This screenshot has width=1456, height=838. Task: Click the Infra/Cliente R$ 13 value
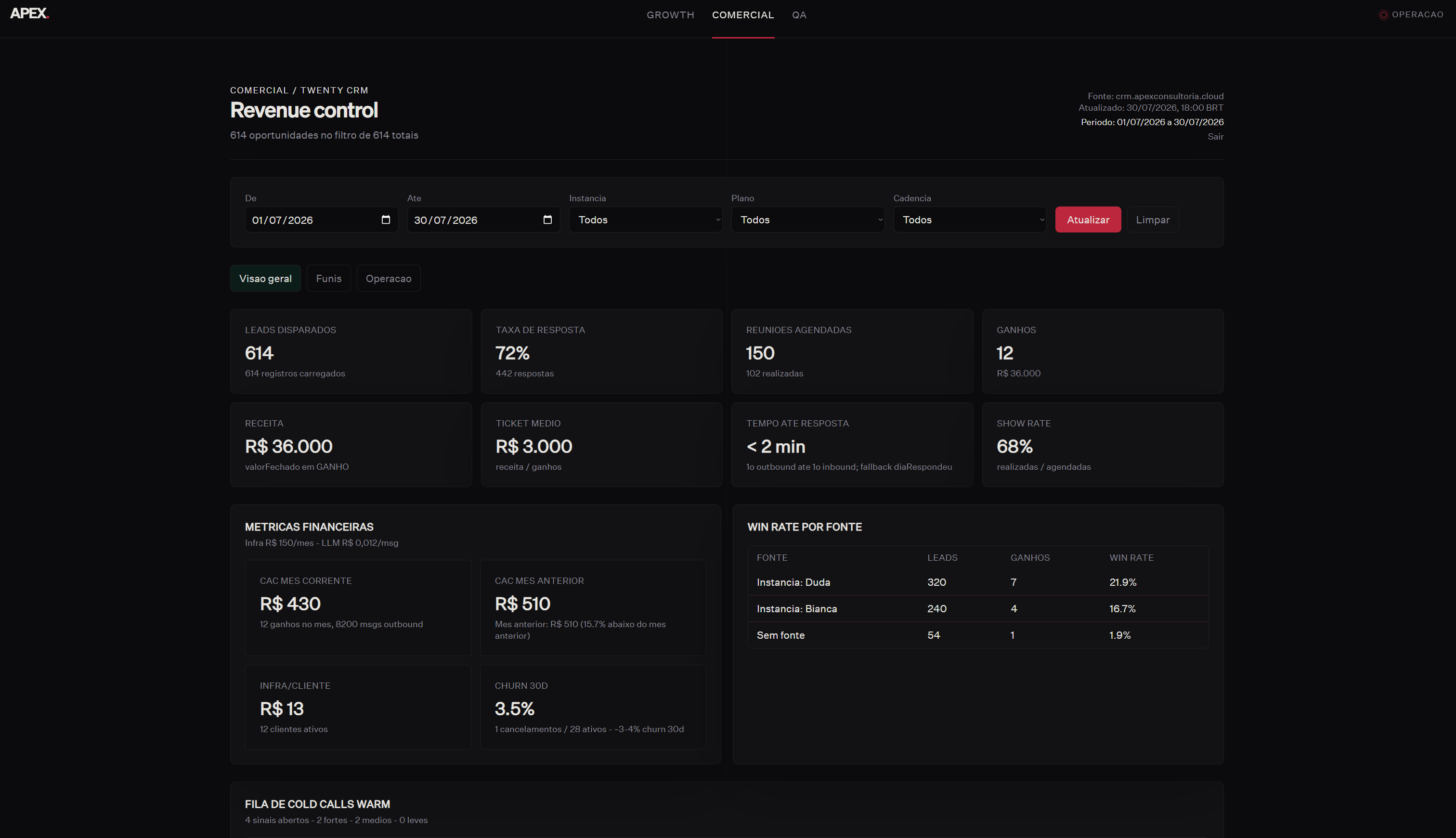pyautogui.click(x=282, y=709)
